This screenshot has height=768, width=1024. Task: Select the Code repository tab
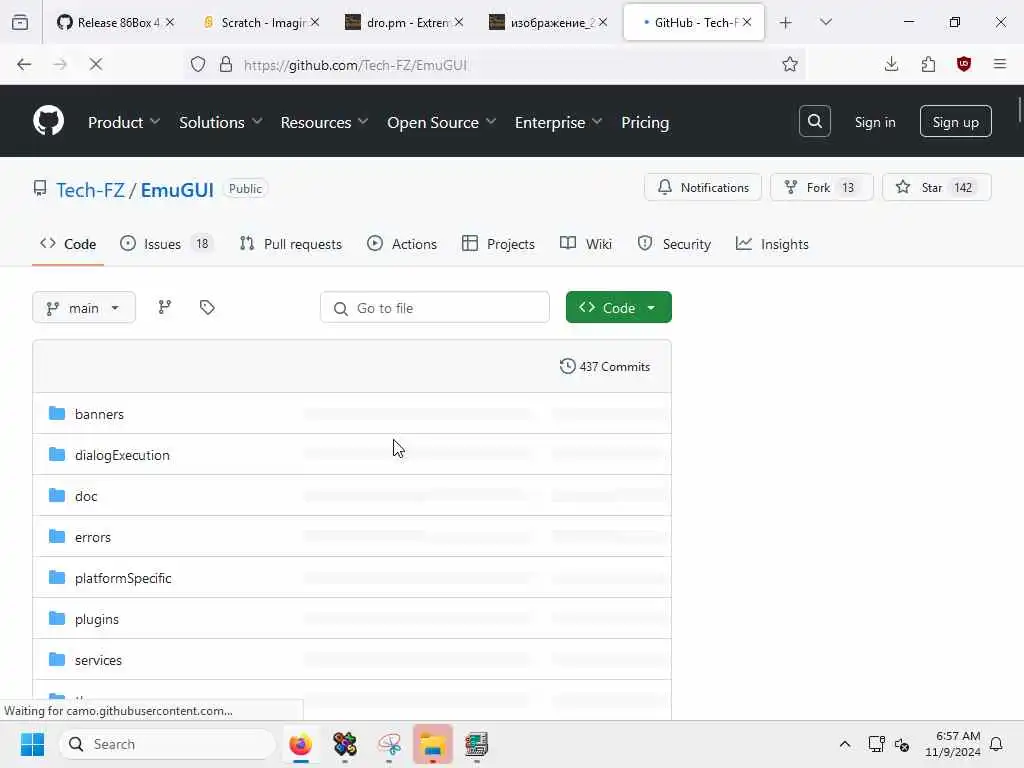(x=68, y=244)
